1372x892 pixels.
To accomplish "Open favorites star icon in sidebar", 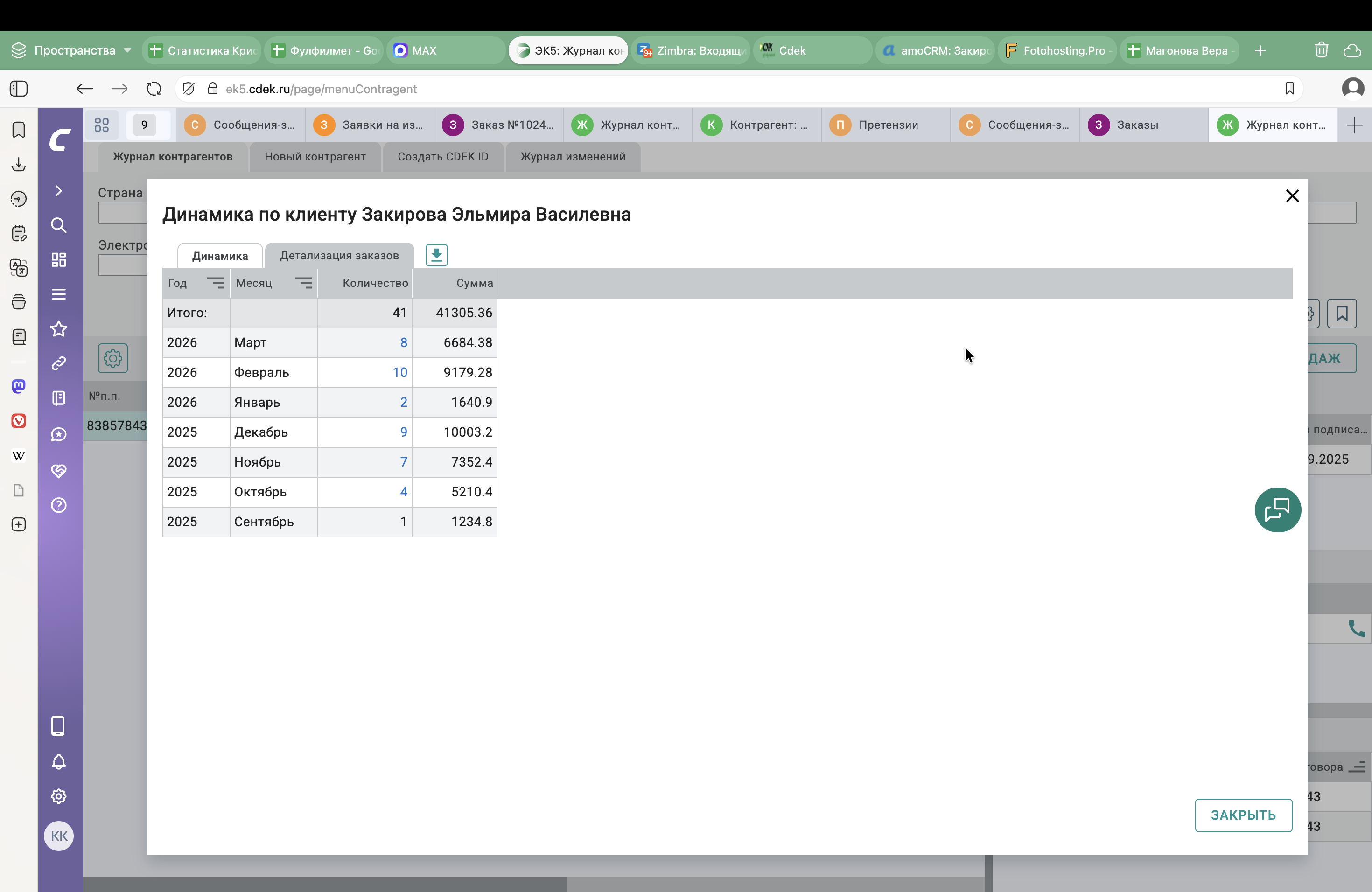I will 59,329.
